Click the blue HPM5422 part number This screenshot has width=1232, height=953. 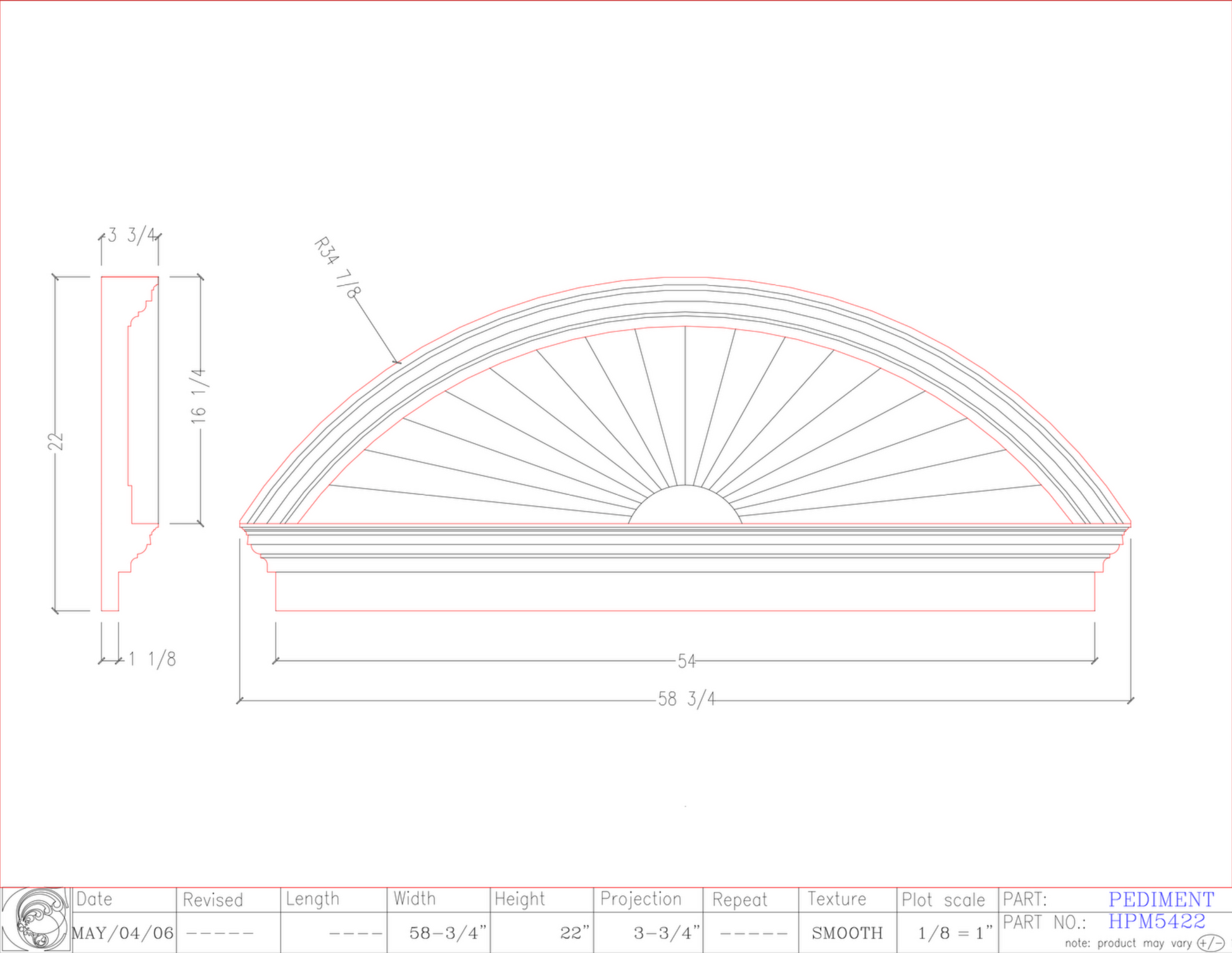1156,921
